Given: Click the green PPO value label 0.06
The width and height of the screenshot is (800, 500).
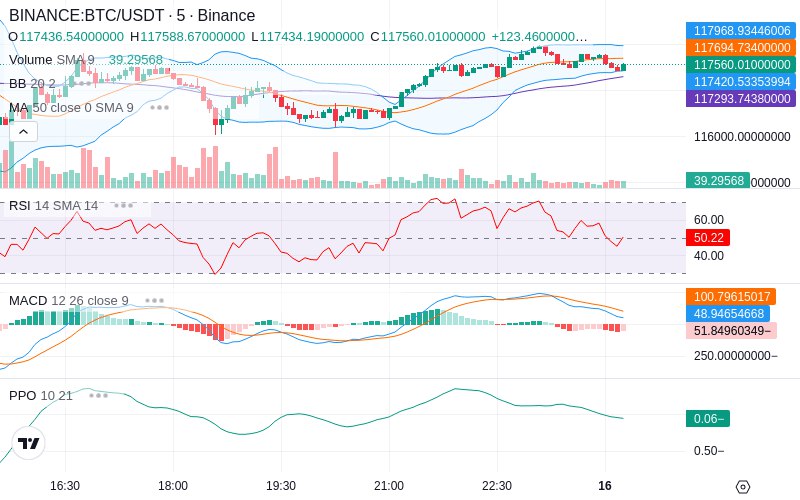Looking at the screenshot, I should tap(708, 418).
